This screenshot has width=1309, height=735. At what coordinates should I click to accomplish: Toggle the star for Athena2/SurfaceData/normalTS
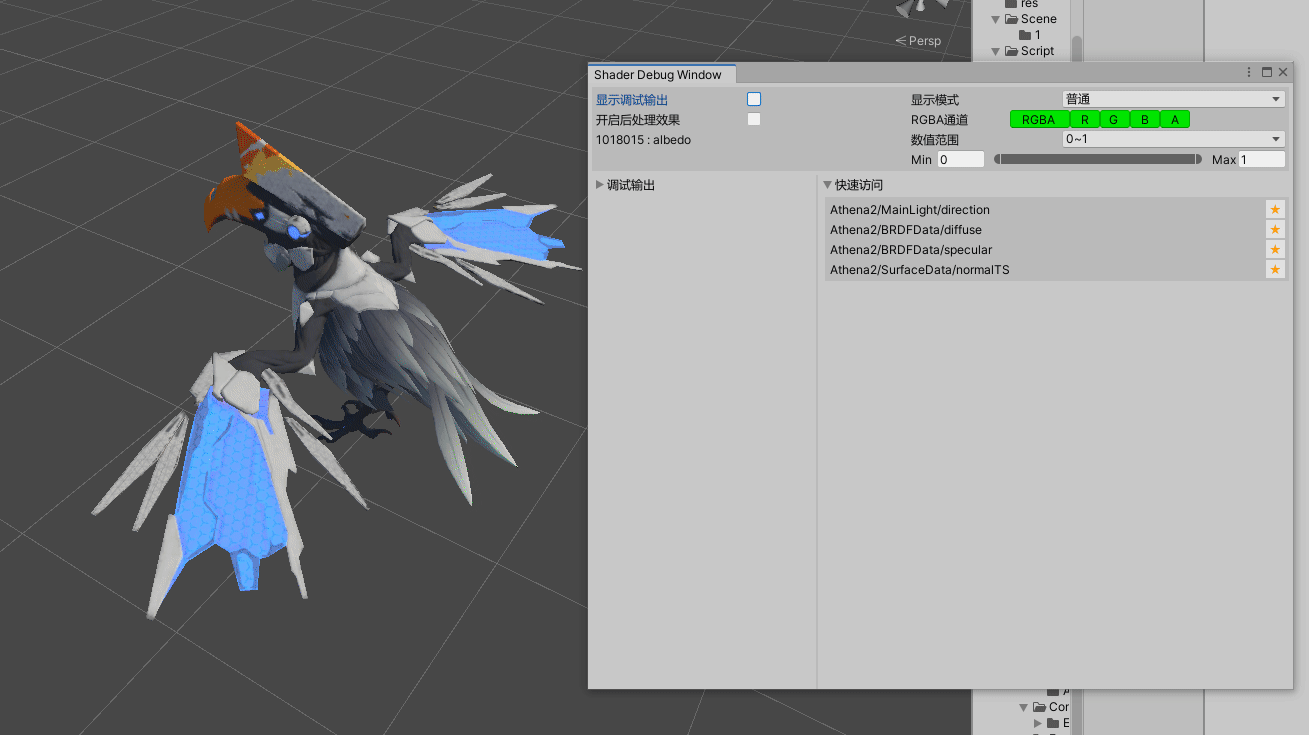(1274, 270)
